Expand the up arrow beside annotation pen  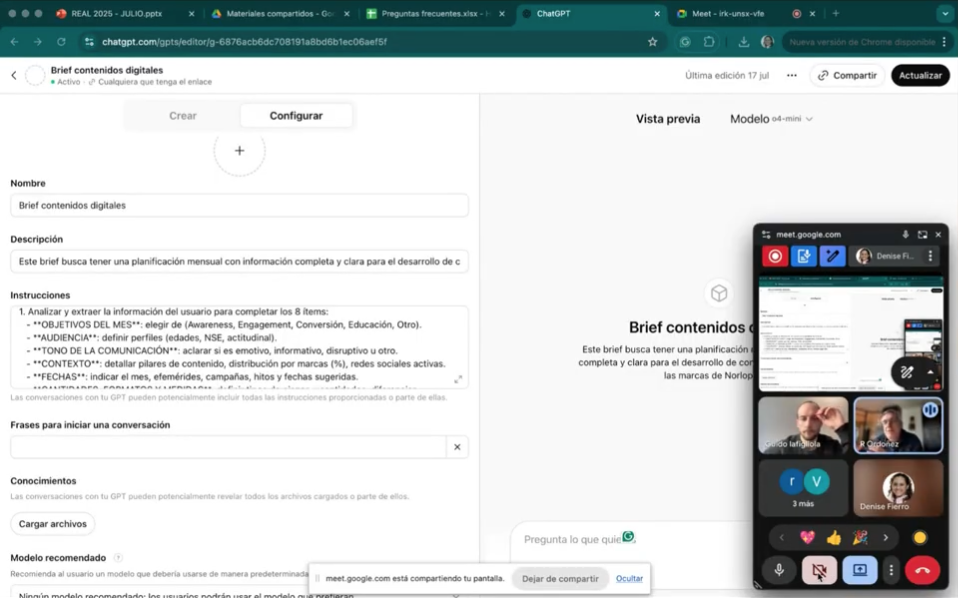pyautogui.click(x=930, y=372)
